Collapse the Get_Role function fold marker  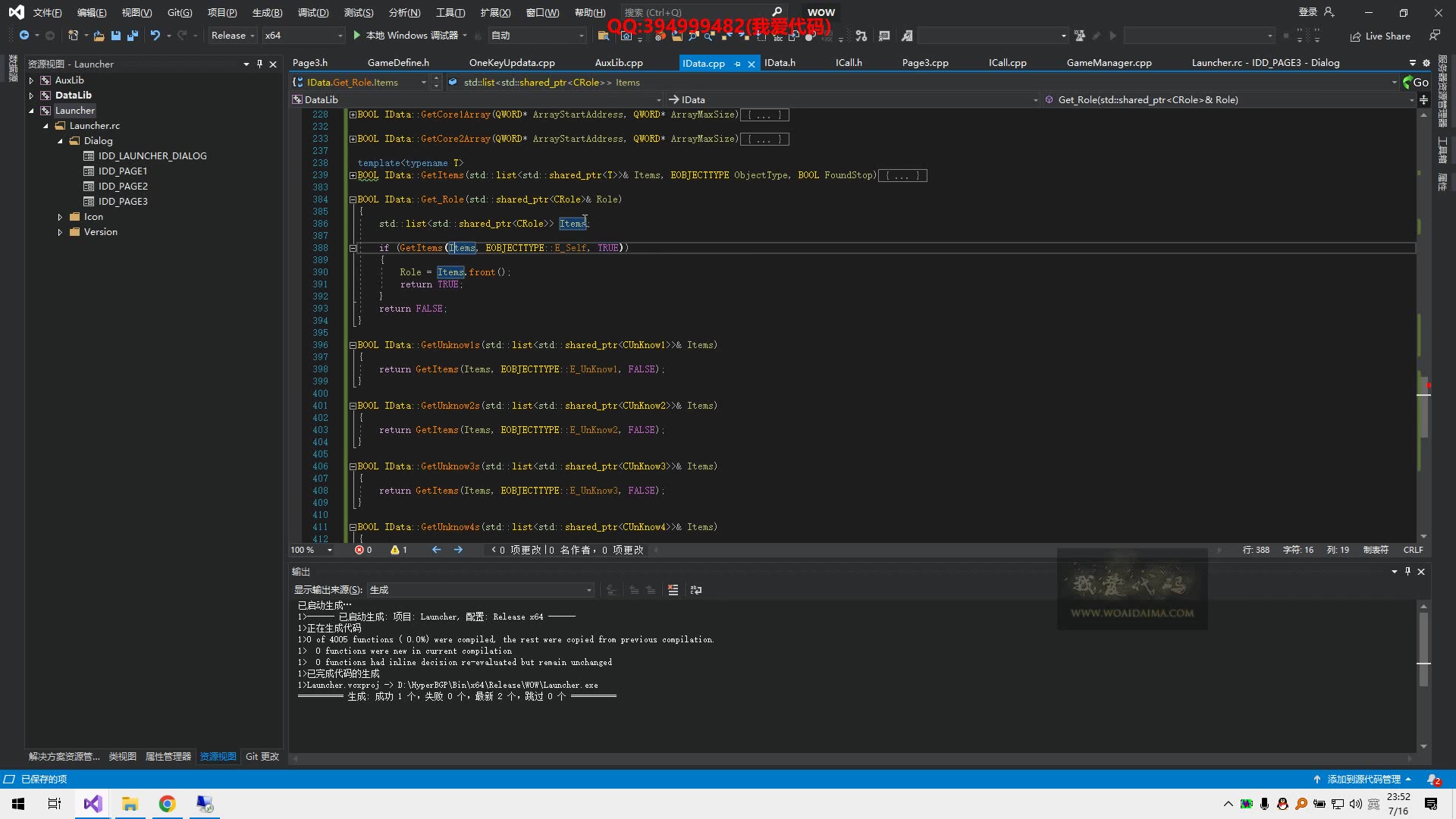(353, 199)
